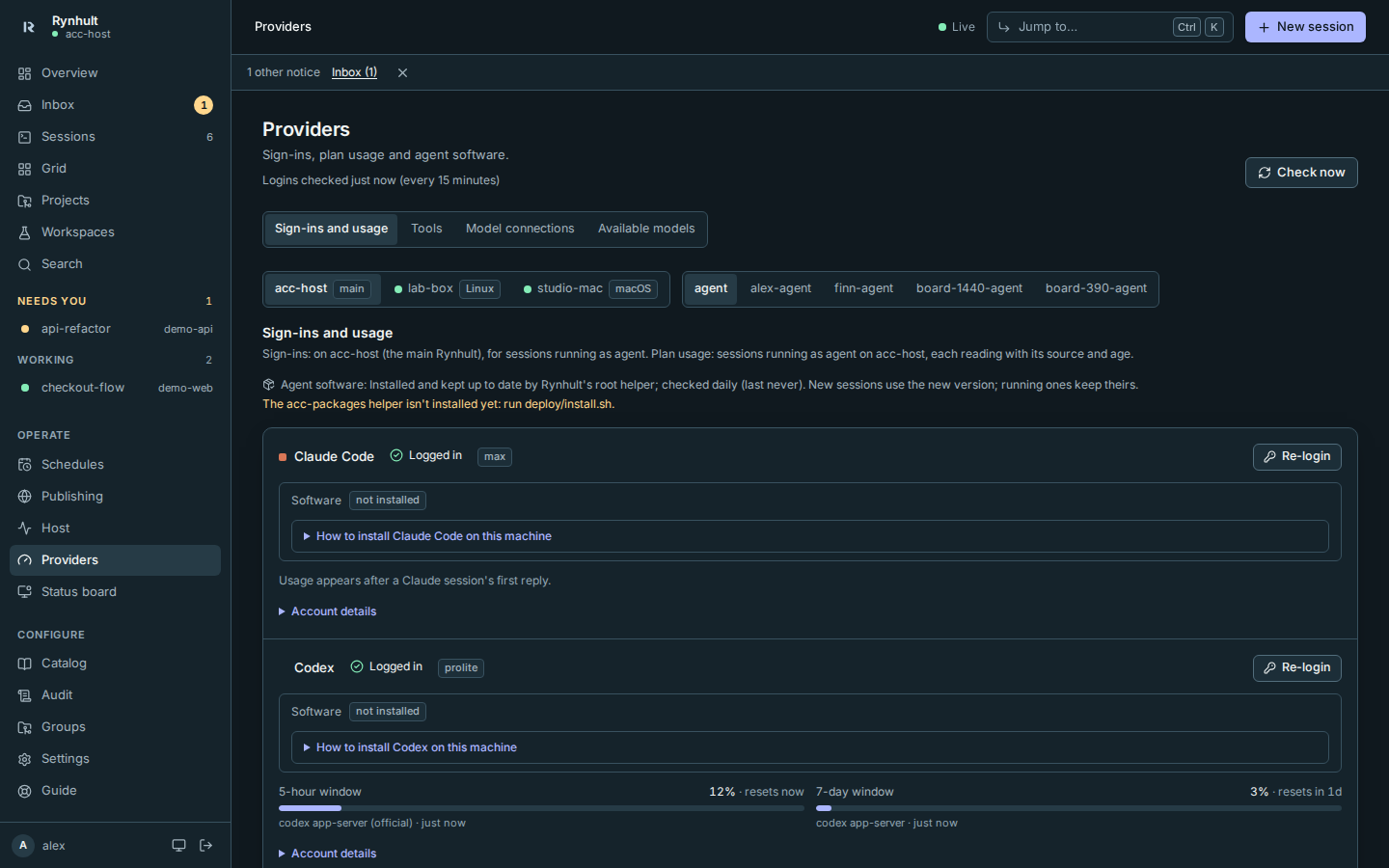The width and height of the screenshot is (1389, 868).
Task: Expand Codex Account details
Action: tap(328, 854)
